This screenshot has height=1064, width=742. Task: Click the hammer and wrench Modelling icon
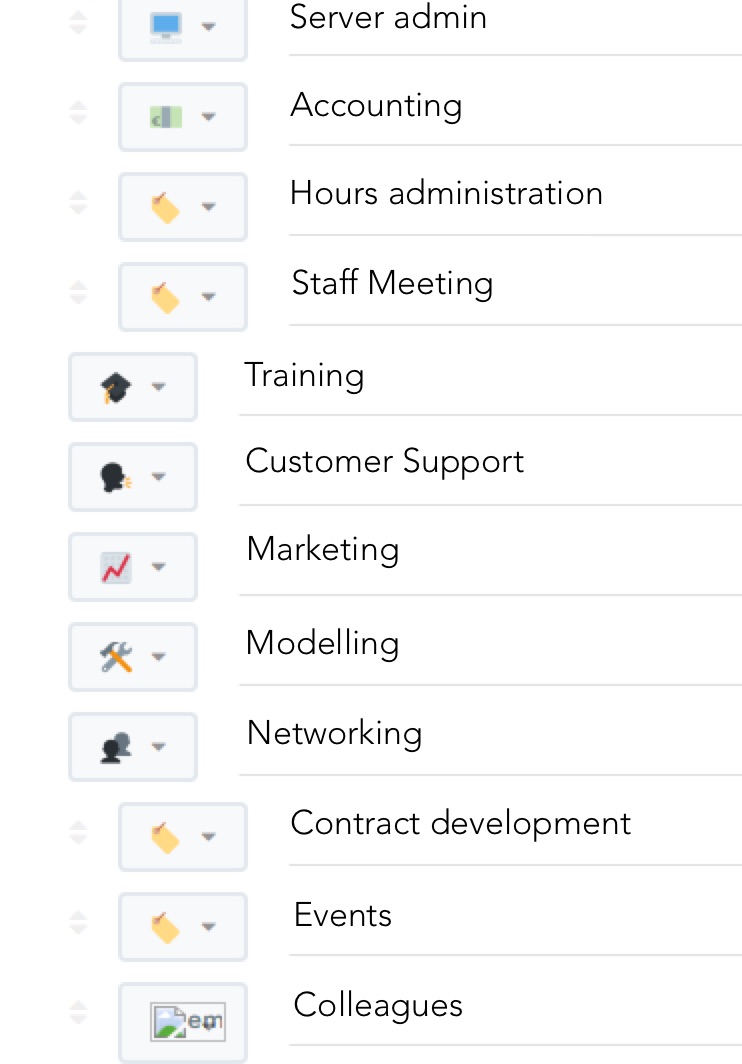[116, 657]
